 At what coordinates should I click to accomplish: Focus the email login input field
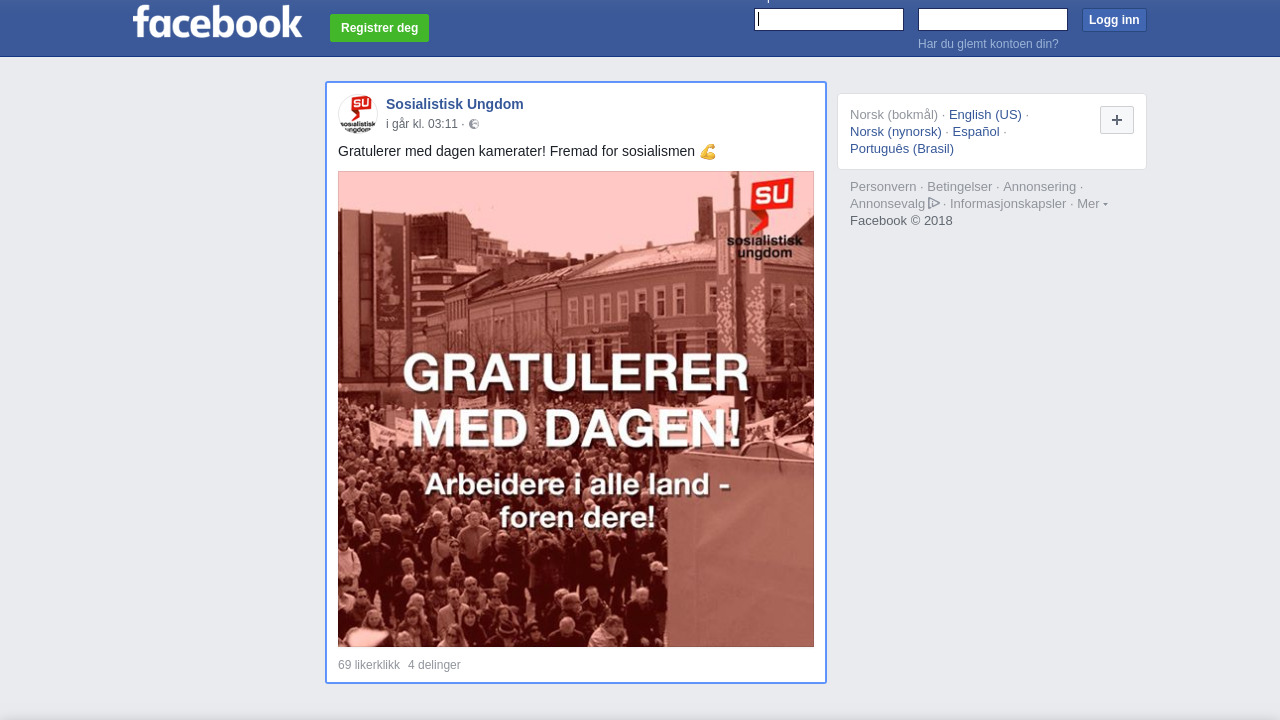click(829, 20)
